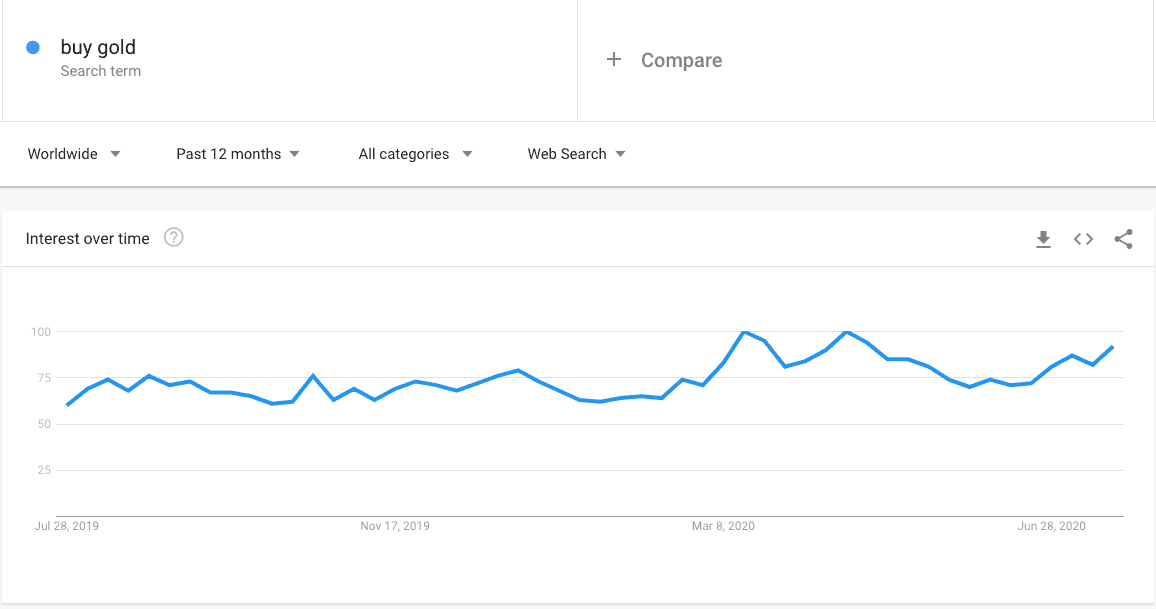This screenshot has height=609, width=1156.
Task: Click the trend line's rightmost endpoint
Action: coord(1112,347)
